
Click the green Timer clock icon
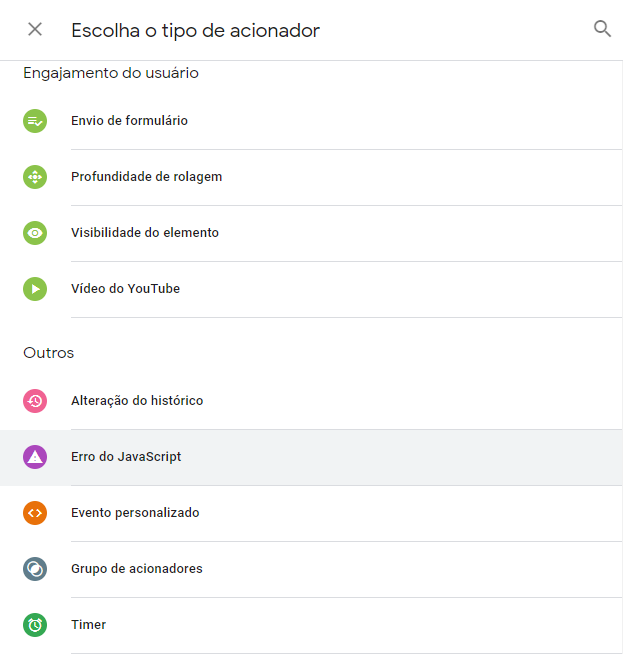tap(35, 625)
